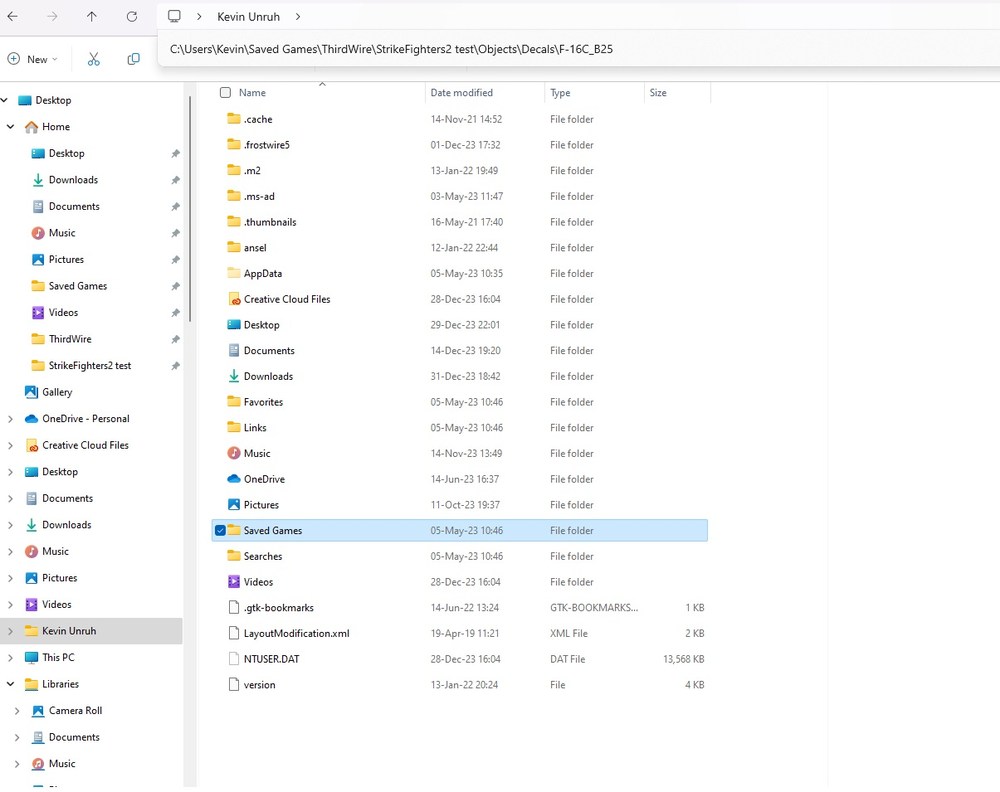The width and height of the screenshot is (1000, 792).
Task: Click the Music icon in file list
Action: click(234, 453)
